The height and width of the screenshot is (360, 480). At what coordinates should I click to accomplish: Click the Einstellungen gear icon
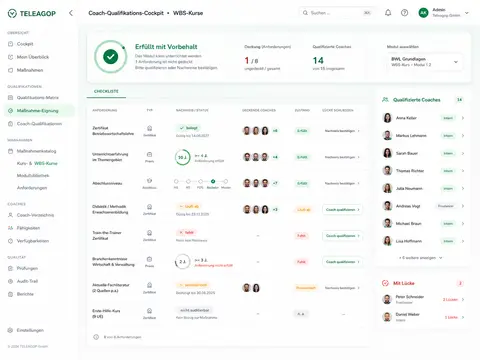coord(10,330)
